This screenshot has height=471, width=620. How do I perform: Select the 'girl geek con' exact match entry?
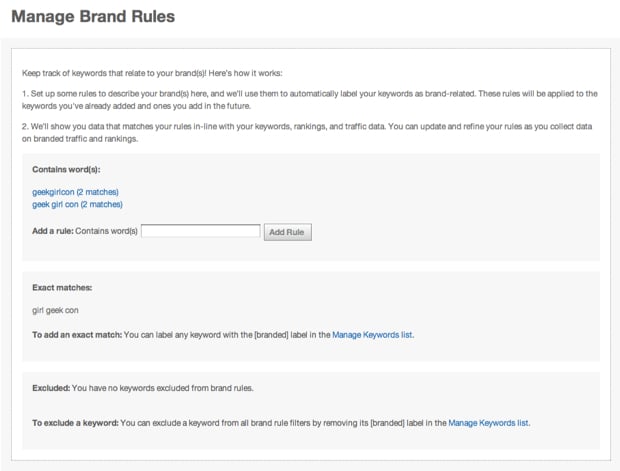(56, 310)
